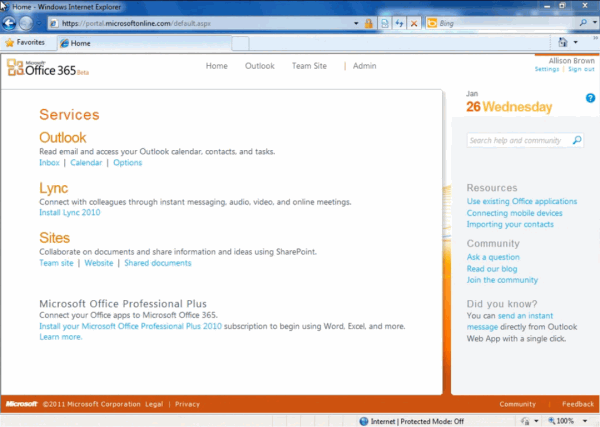The height and width of the screenshot is (427, 600).
Task: Click the Refresh page icon
Action: [x=399, y=23]
